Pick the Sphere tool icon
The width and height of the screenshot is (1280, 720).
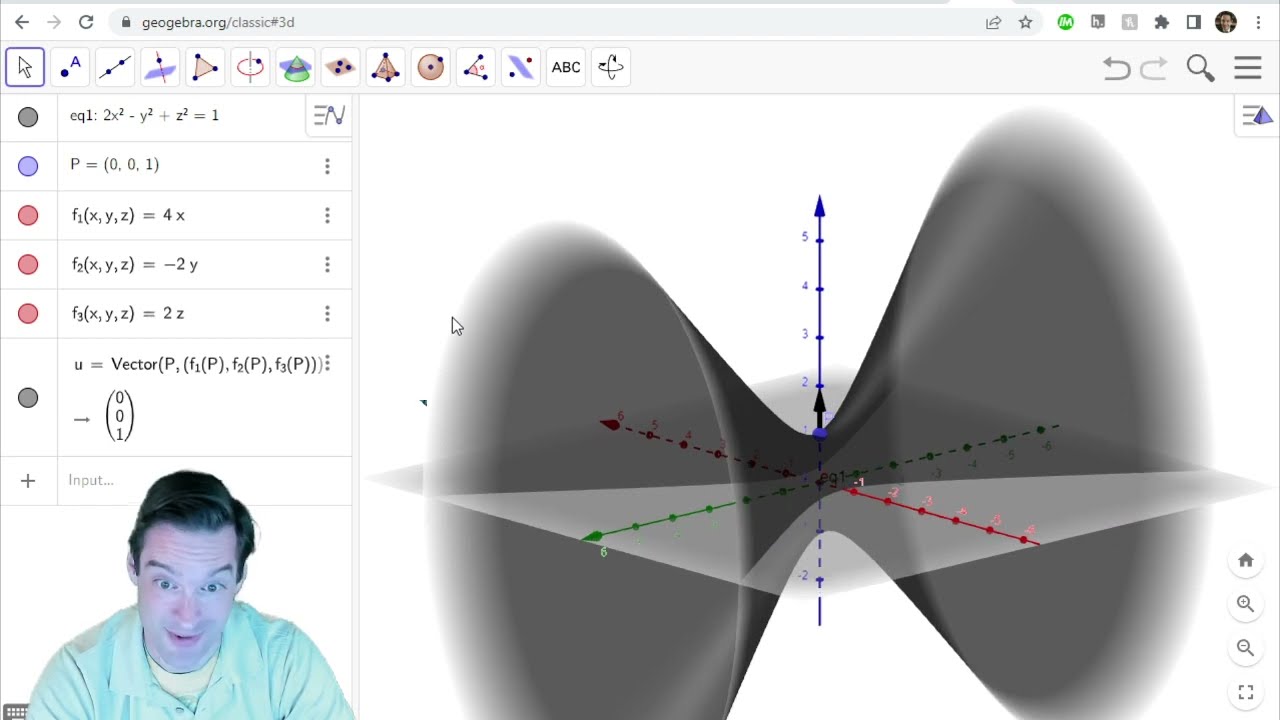pyautogui.click(x=430, y=67)
